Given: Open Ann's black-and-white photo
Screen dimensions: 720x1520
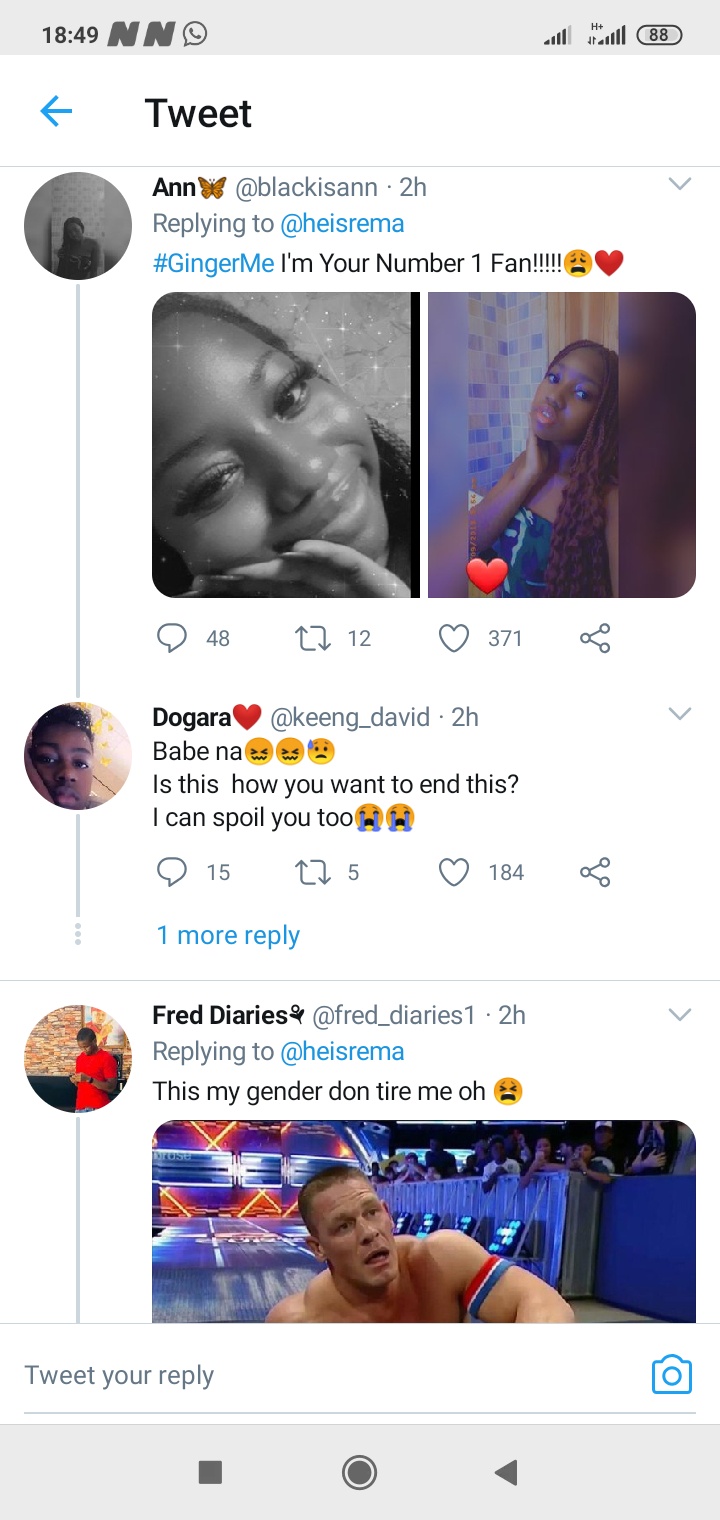Looking at the screenshot, I should (284, 445).
